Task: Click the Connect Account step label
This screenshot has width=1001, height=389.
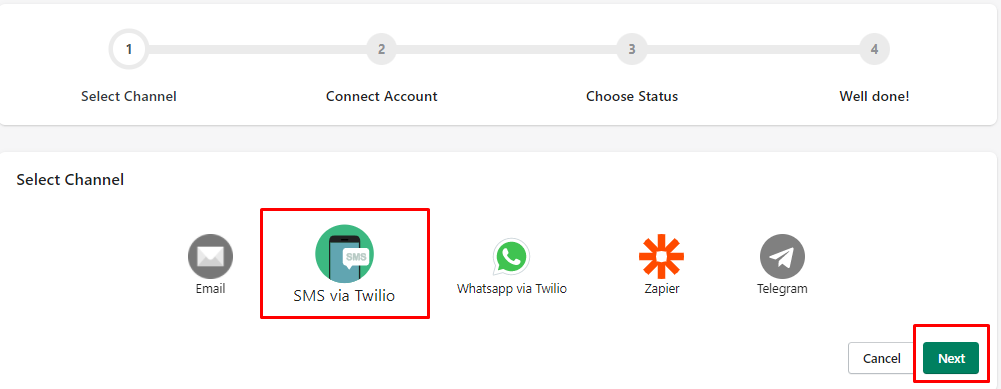Action: click(x=381, y=96)
